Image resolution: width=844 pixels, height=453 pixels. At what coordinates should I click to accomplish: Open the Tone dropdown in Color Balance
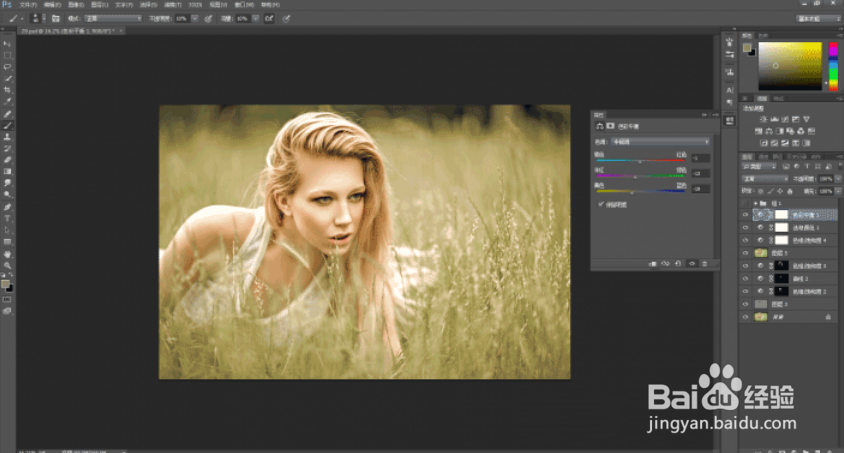pyautogui.click(x=661, y=141)
